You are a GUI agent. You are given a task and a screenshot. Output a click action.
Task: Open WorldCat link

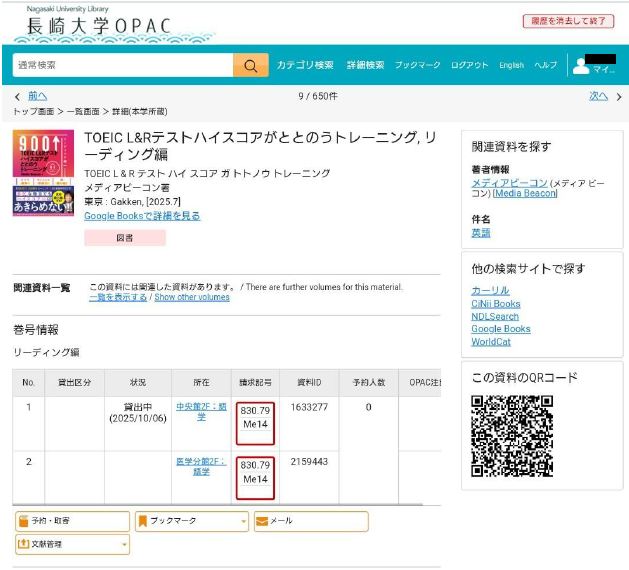491,342
